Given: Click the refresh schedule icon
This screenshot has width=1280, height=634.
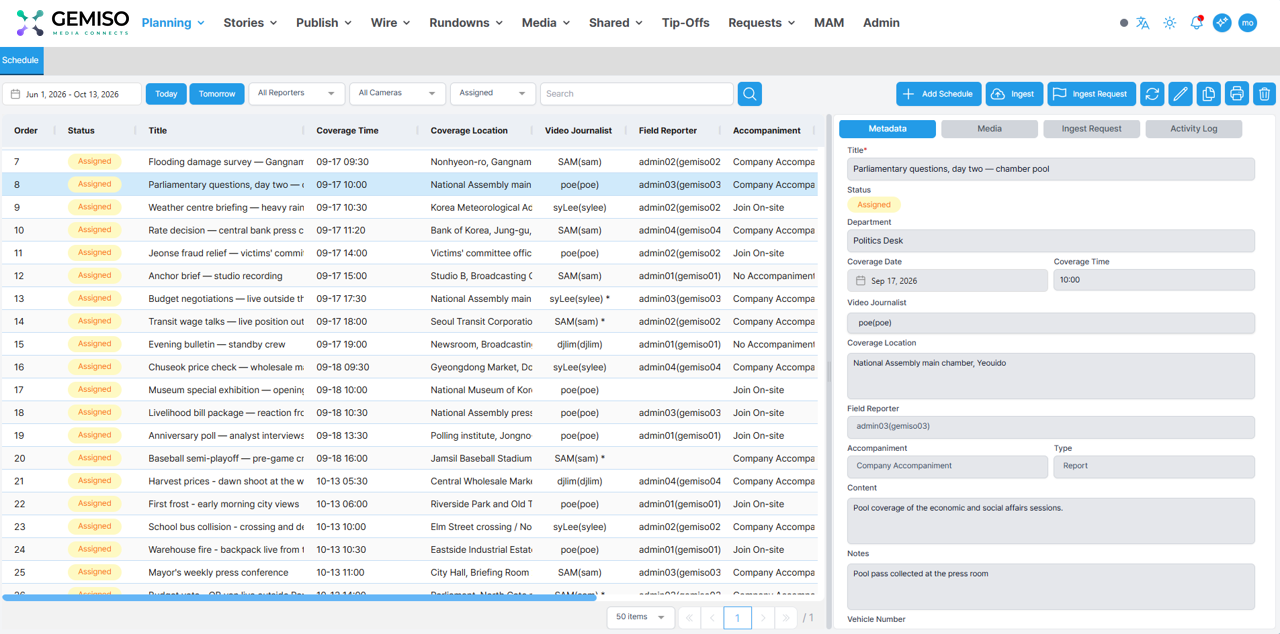Looking at the screenshot, I should point(1152,94).
